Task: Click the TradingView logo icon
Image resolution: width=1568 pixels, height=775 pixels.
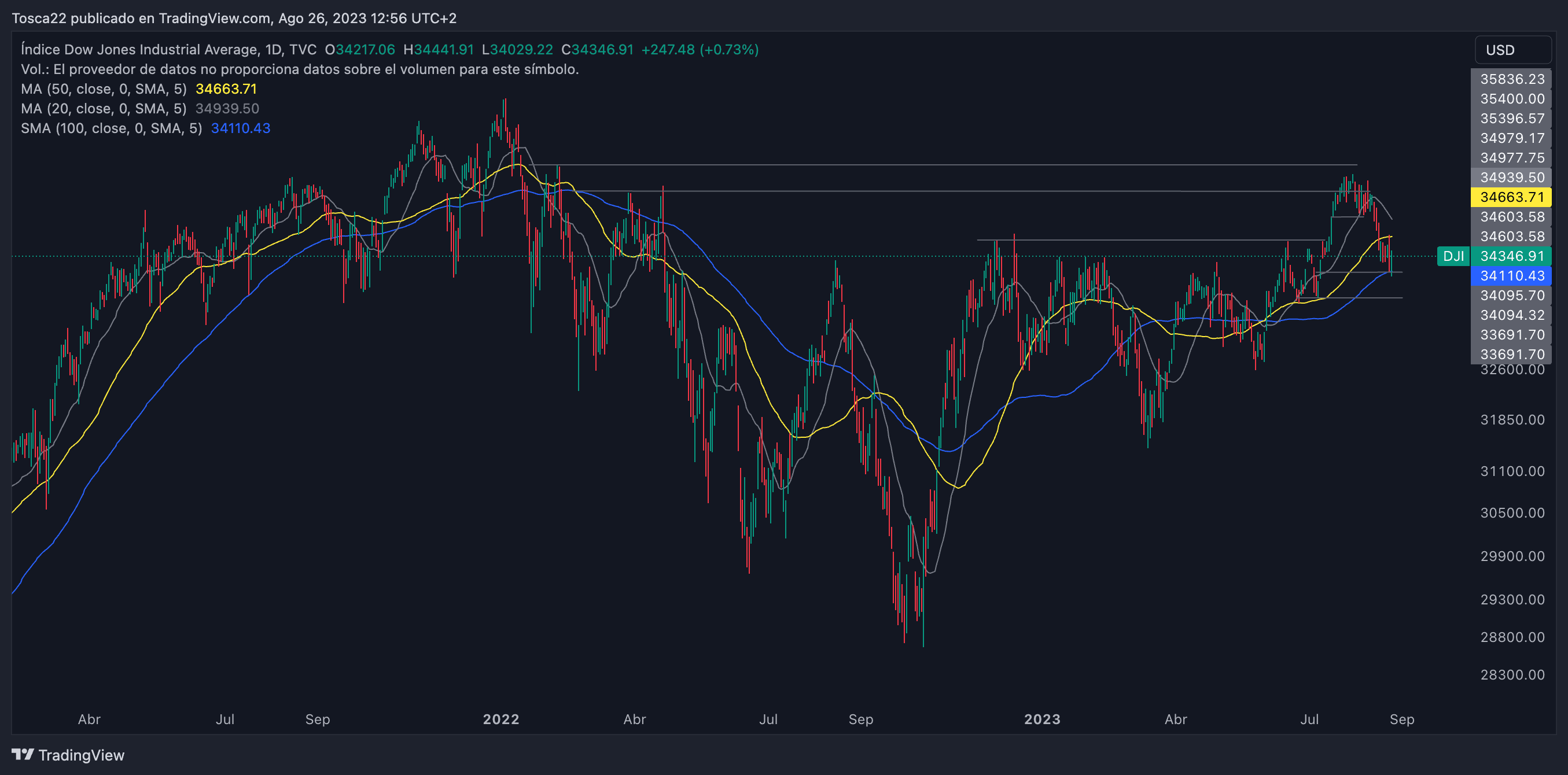Action: [23, 754]
